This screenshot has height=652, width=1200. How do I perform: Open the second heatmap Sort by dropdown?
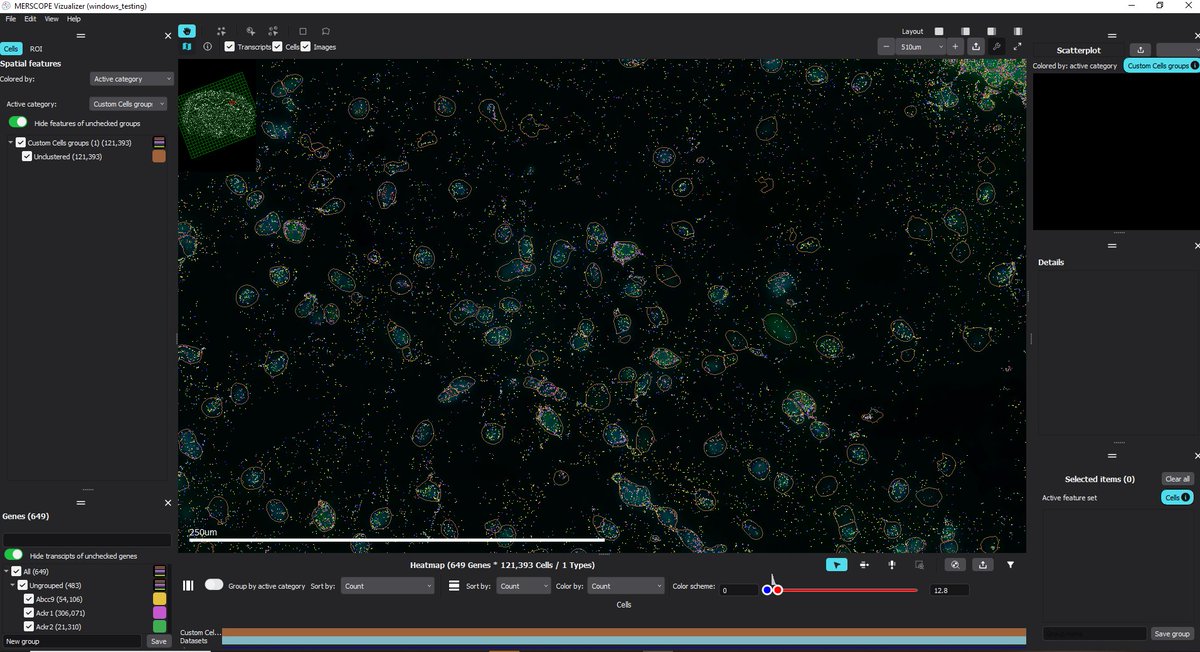tap(523, 586)
